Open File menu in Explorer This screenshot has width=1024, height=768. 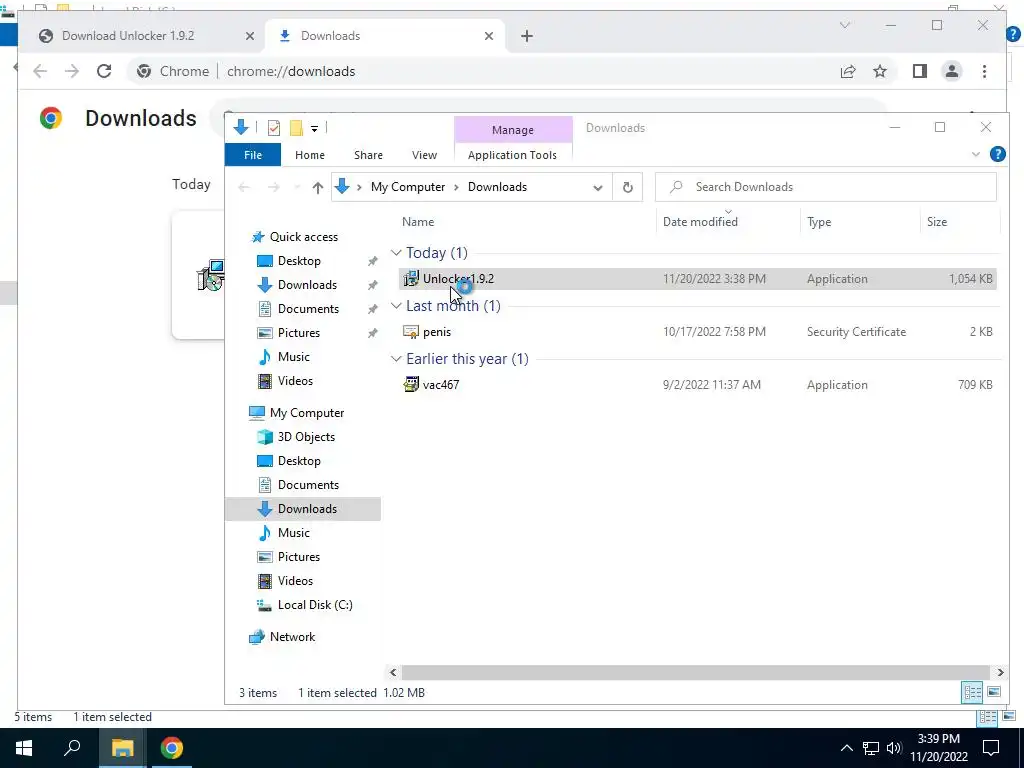(x=253, y=155)
